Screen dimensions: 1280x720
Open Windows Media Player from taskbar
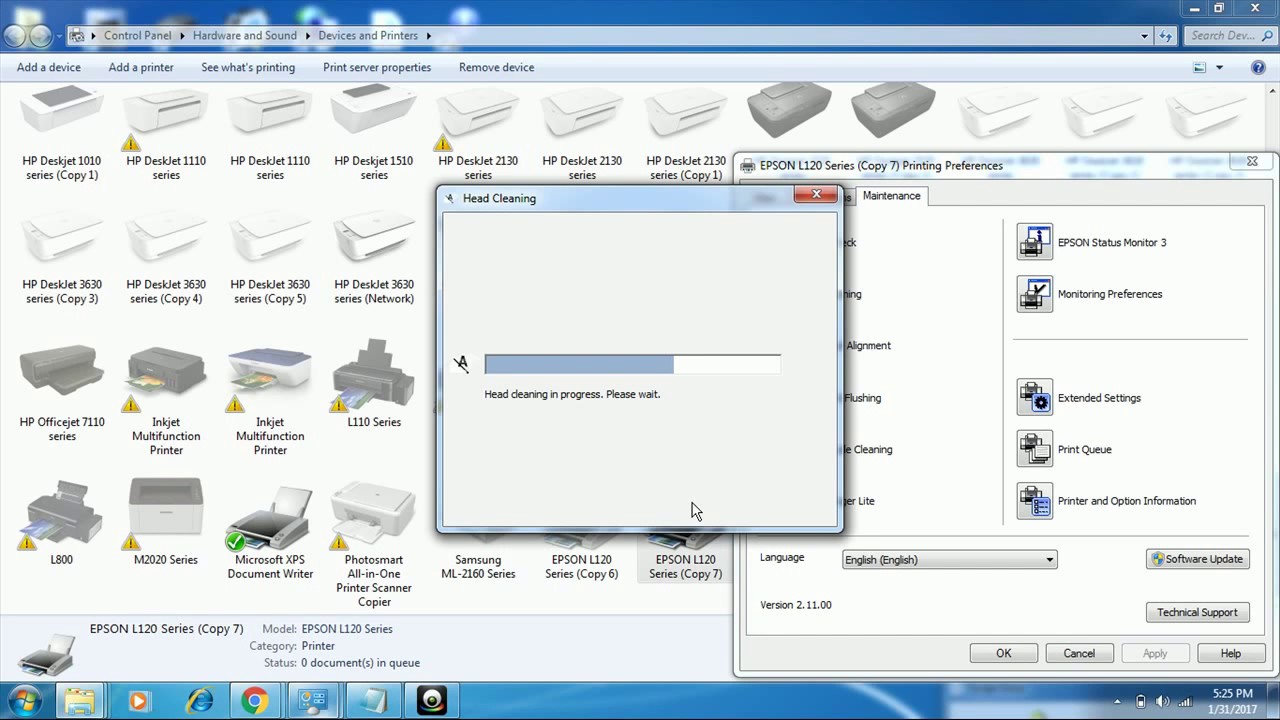pyautogui.click(x=138, y=701)
